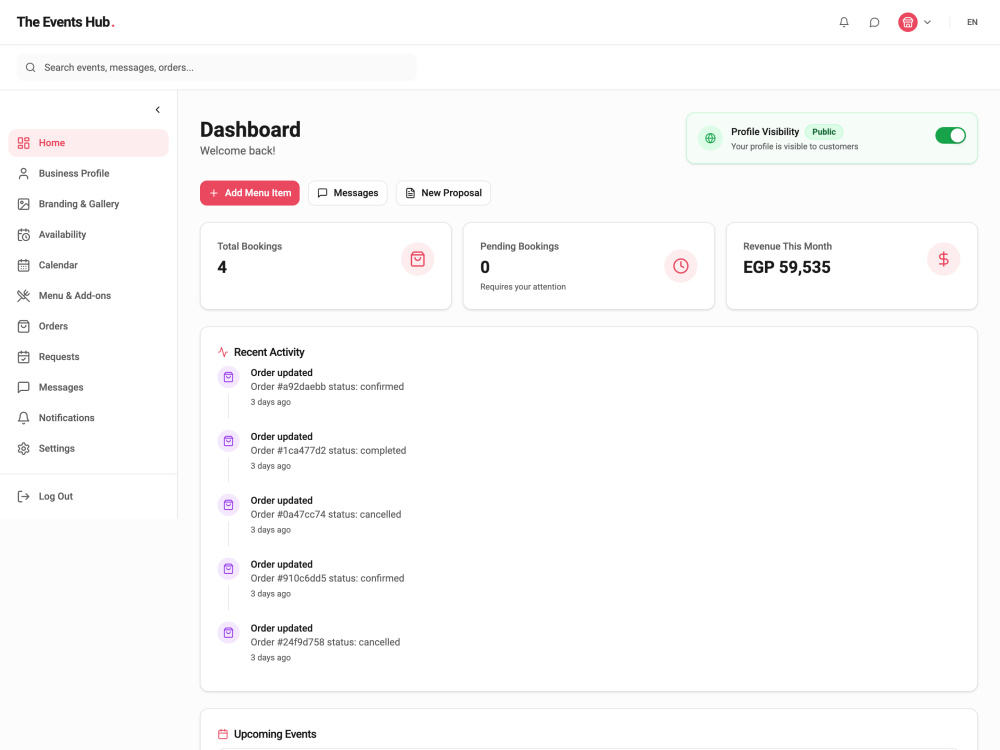Select Order #a92daebb status: confirmed text
1000x750 pixels.
tap(327, 386)
